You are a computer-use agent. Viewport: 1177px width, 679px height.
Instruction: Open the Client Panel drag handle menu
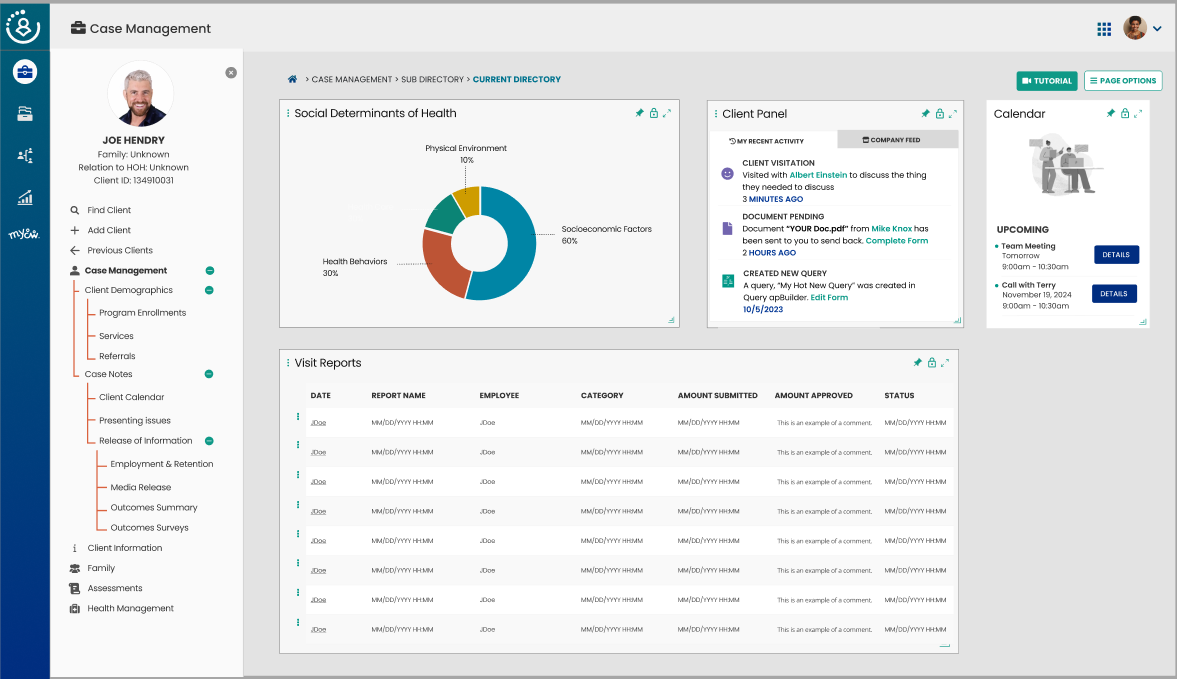click(x=715, y=114)
